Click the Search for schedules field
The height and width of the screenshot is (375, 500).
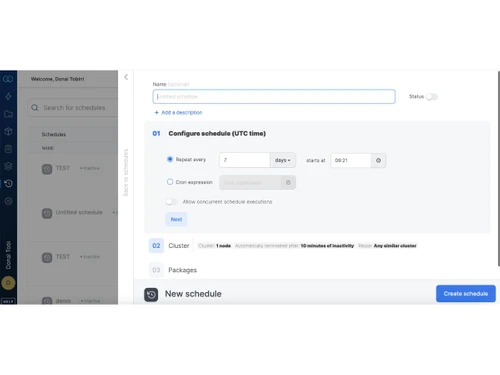tap(73, 108)
